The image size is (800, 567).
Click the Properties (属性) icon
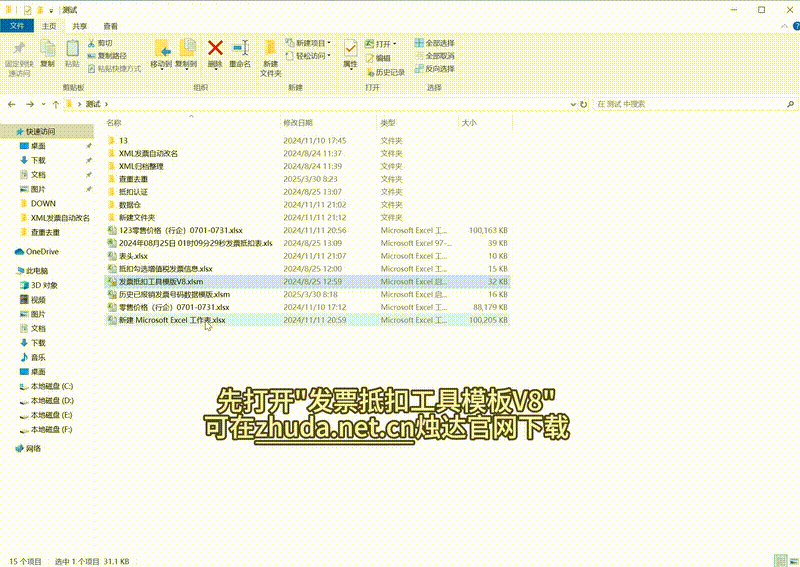pyautogui.click(x=351, y=48)
